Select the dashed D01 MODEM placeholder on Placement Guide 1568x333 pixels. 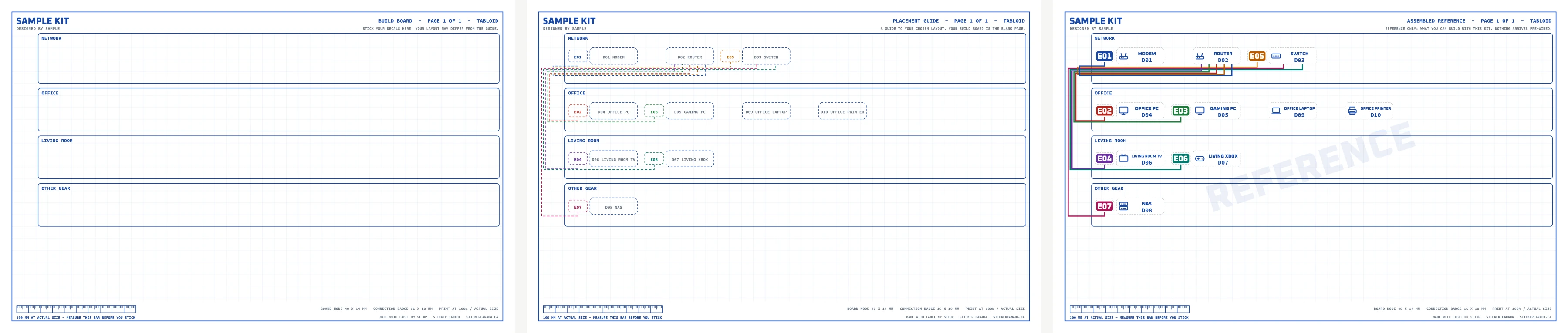coord(614,57)
